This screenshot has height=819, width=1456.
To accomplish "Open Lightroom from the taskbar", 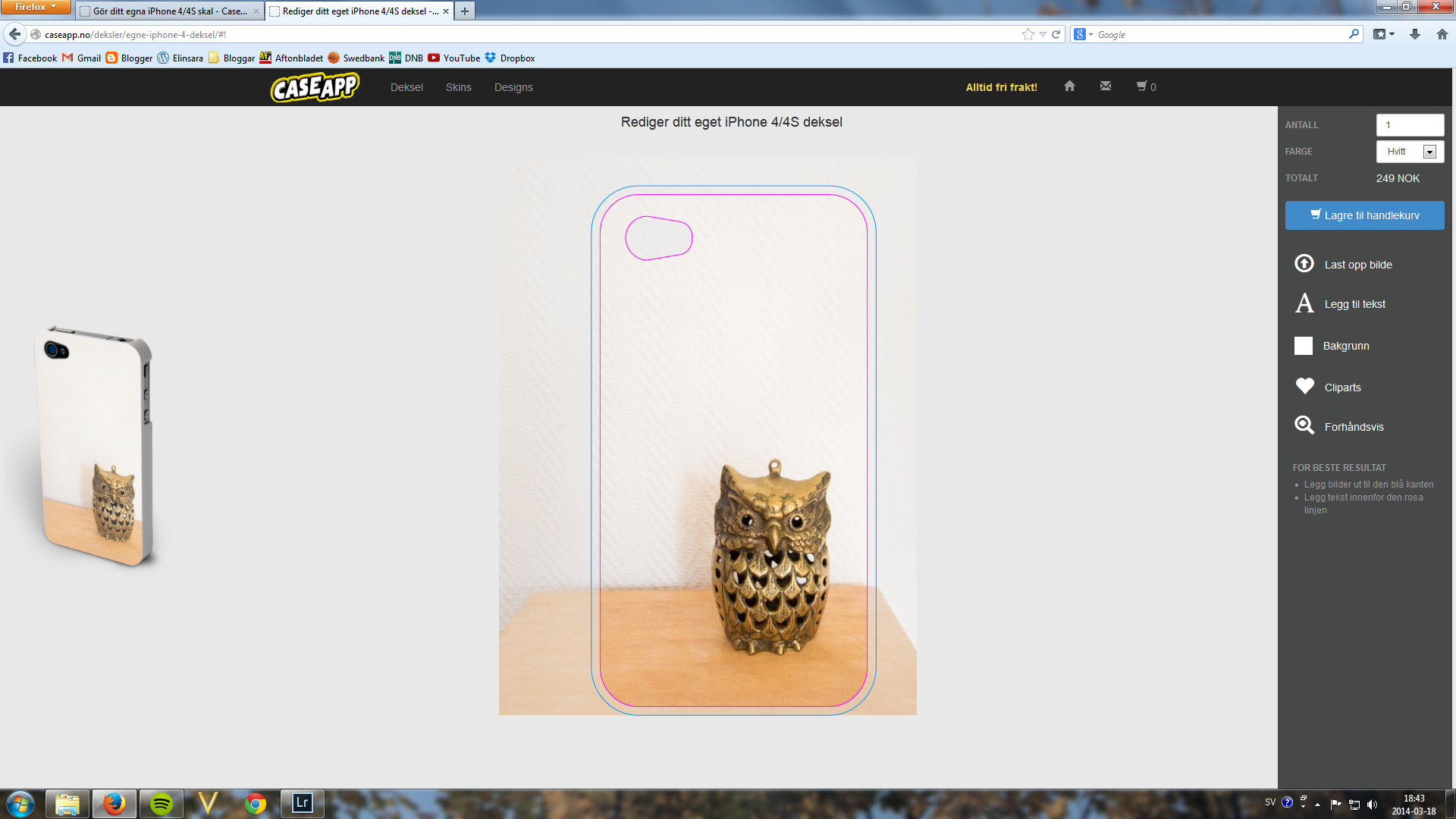I will tap(302, 803).
